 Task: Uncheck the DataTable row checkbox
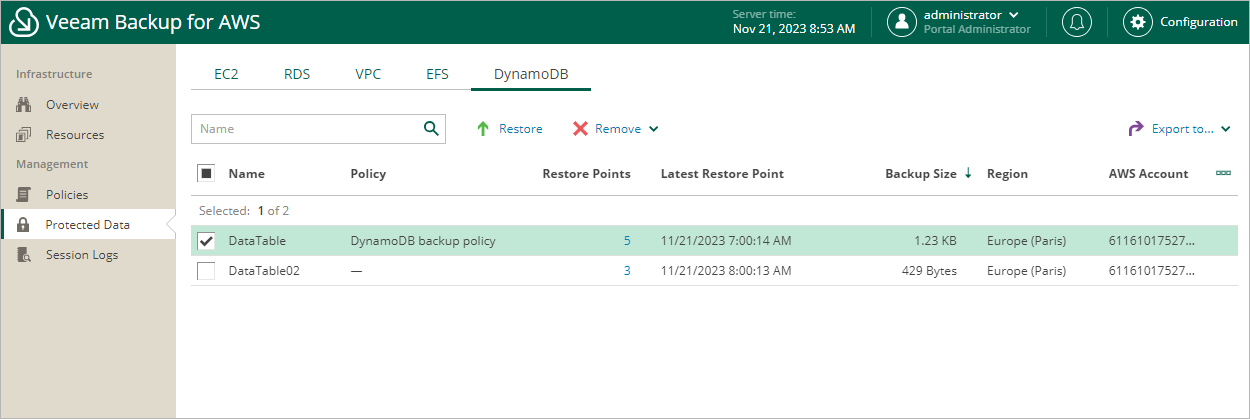pyautogui.click(x=206, y=241)
